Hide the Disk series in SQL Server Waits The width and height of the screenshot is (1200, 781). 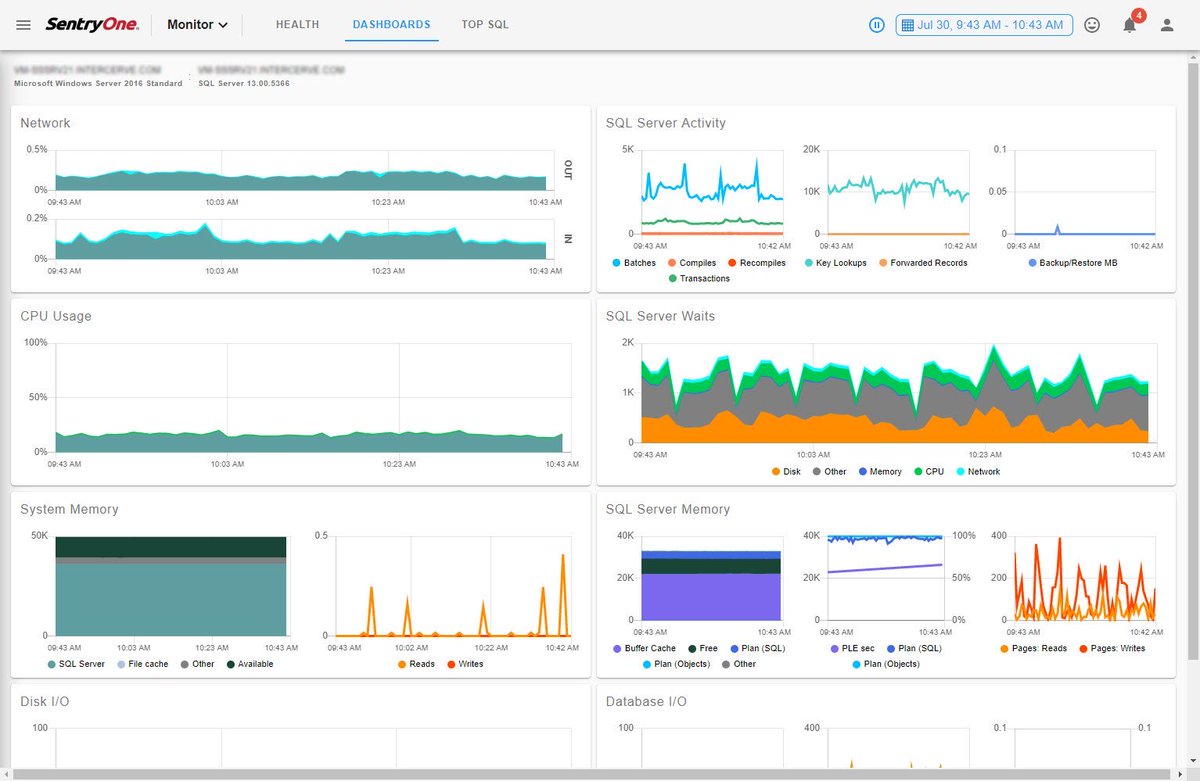pos(786,472)
